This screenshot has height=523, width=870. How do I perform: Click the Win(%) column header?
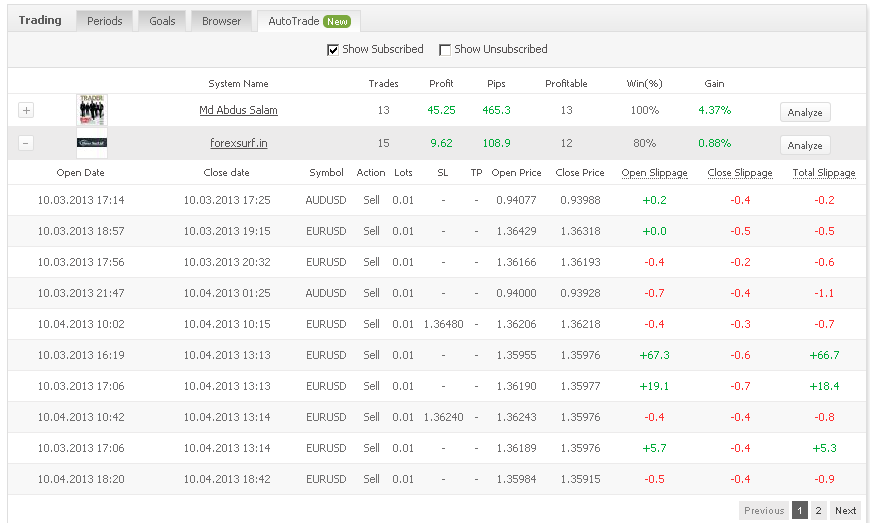point(644,84)
